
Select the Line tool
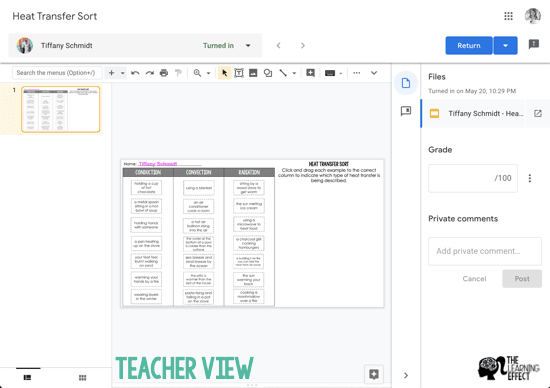(283, 73)
